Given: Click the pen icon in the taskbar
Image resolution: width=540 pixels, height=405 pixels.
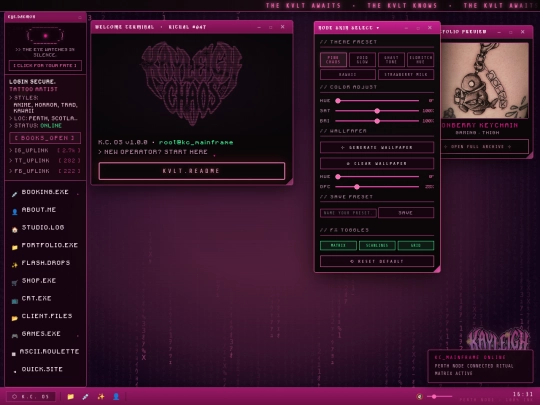Looking at the screenshot, I should pos(85,396).
